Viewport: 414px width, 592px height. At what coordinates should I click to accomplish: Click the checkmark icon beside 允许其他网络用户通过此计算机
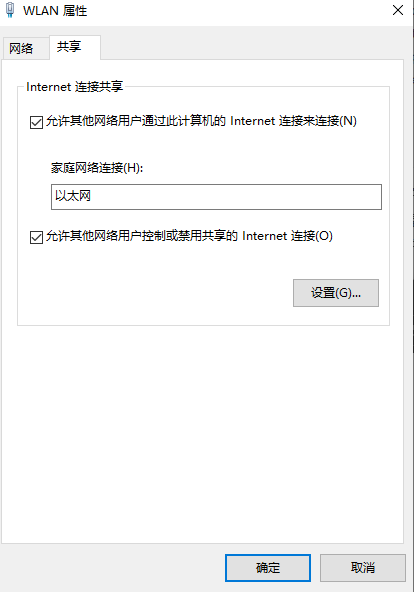(x=36, y=122)
